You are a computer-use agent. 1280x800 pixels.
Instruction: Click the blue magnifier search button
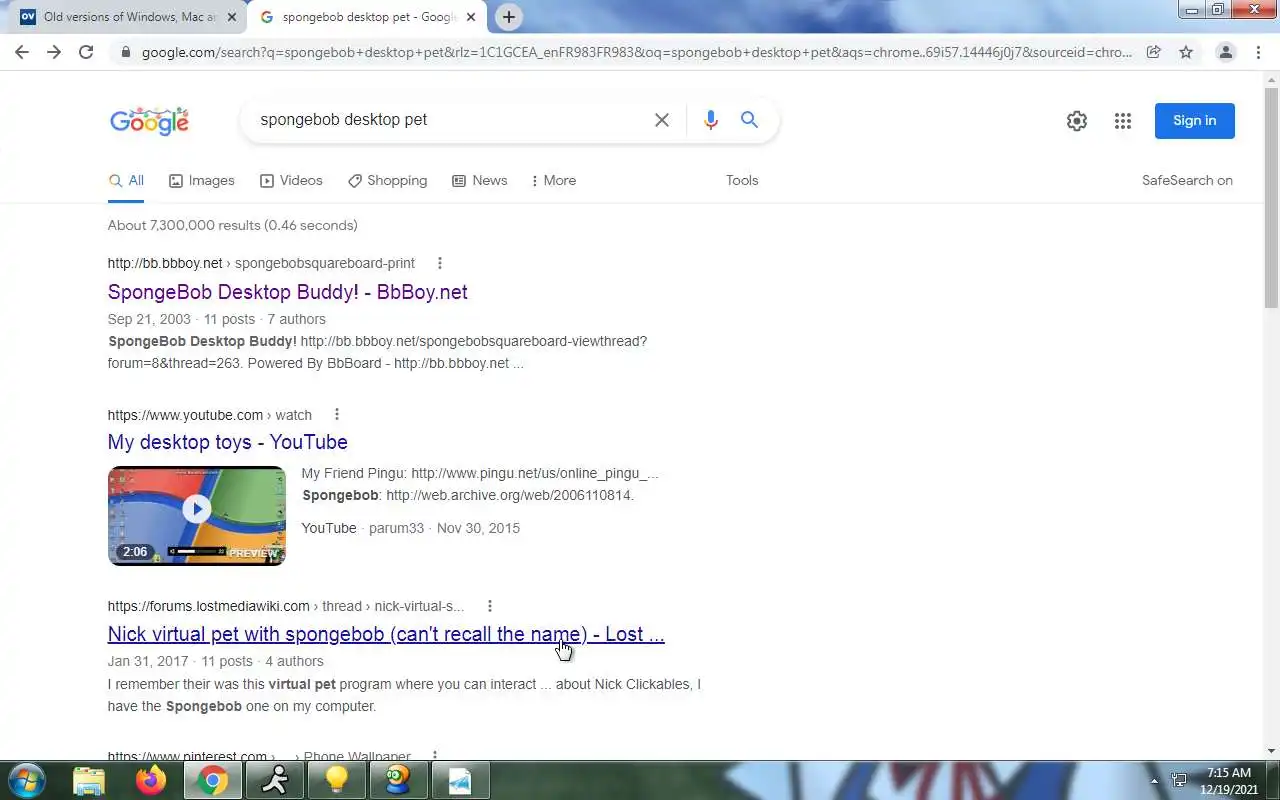click(749, 120)
